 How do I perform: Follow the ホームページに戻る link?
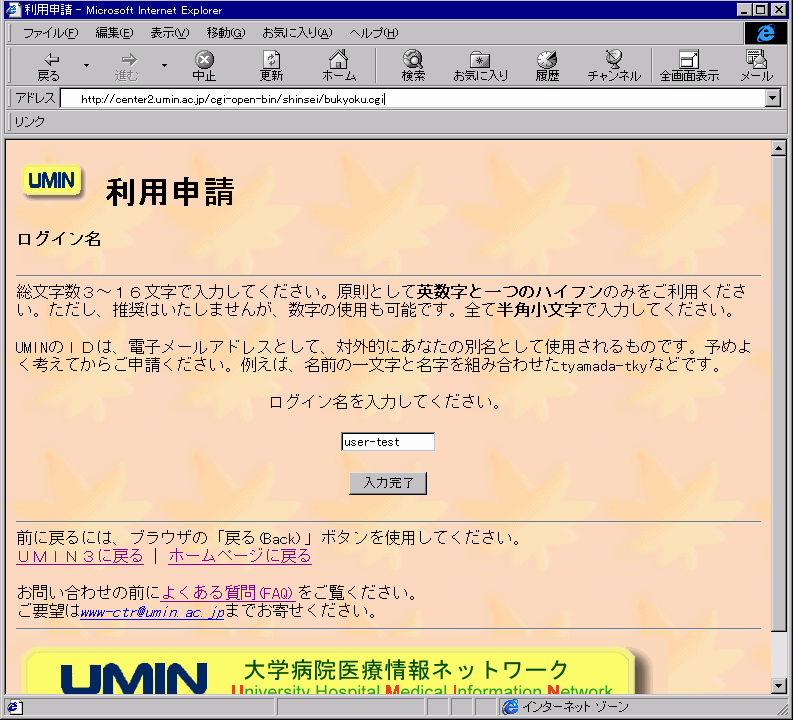click(x=240, y=556)
